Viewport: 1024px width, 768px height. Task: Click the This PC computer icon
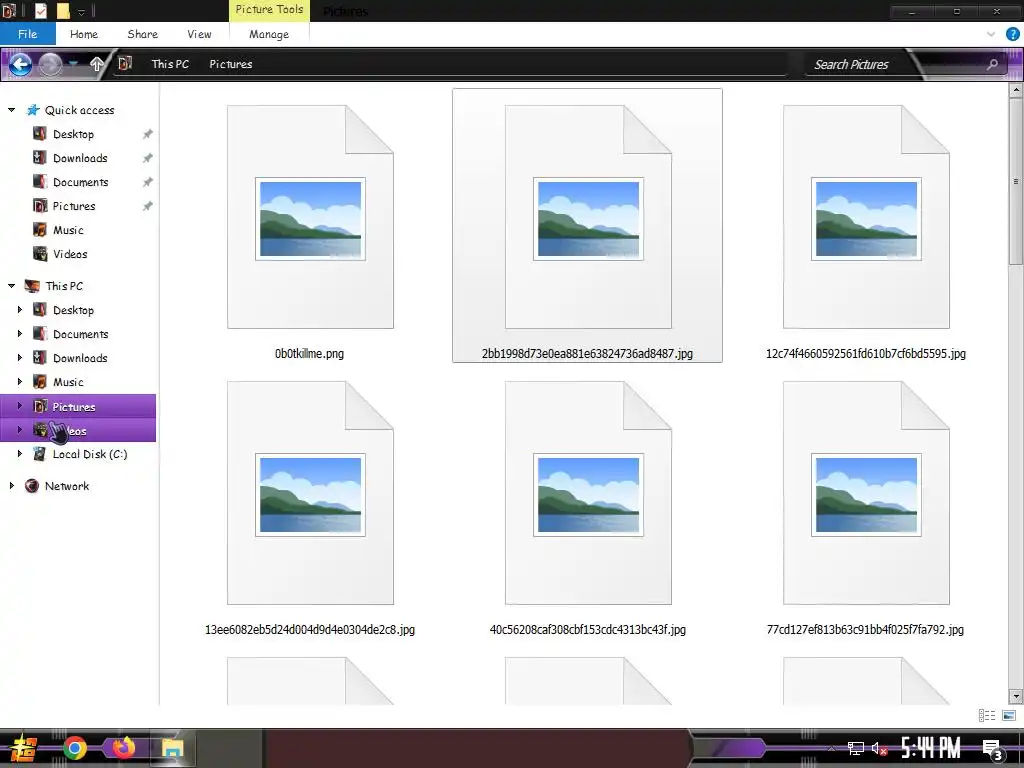coord(32,286)
